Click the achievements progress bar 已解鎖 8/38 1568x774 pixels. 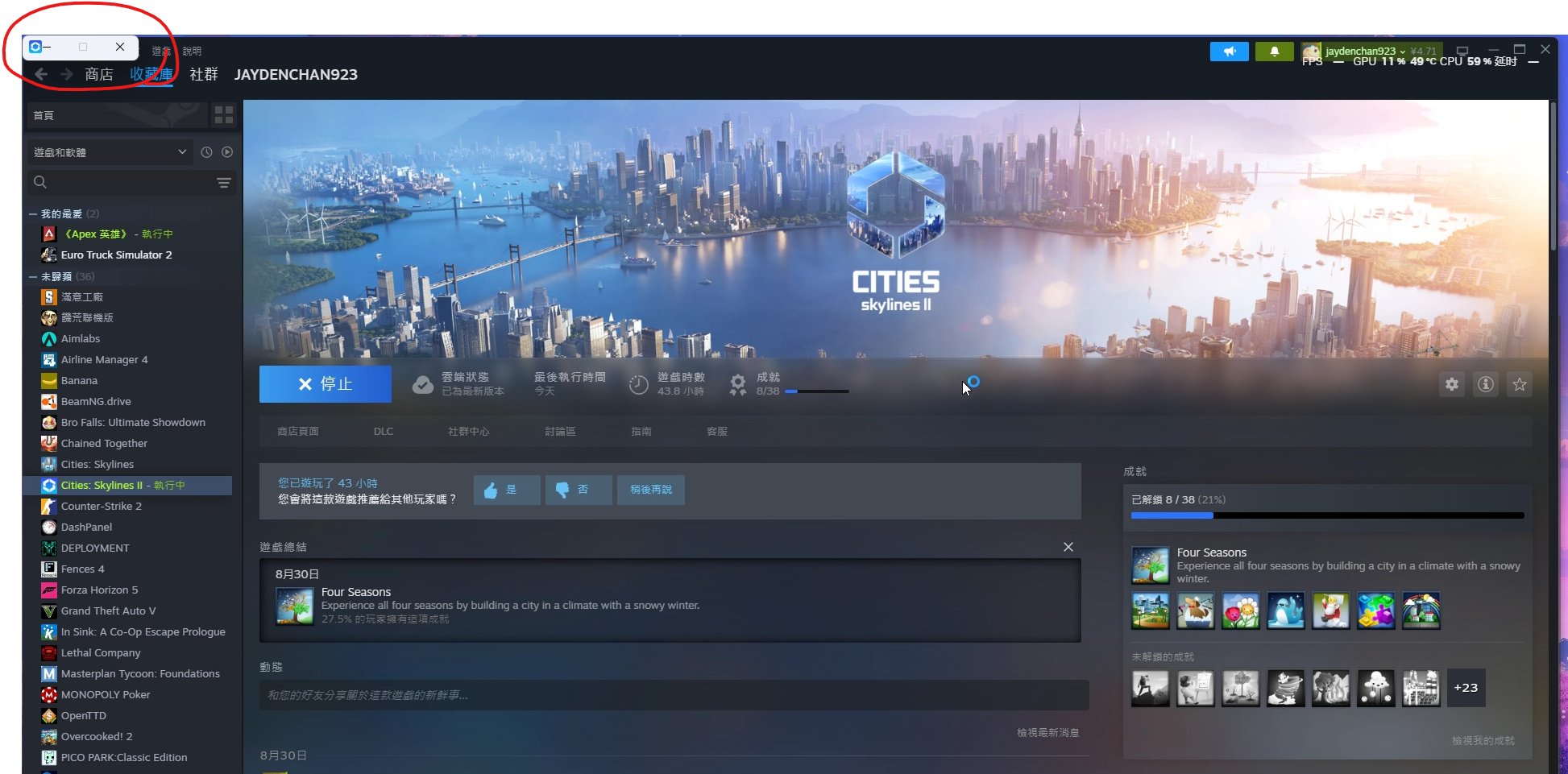tap(1327, 515)
